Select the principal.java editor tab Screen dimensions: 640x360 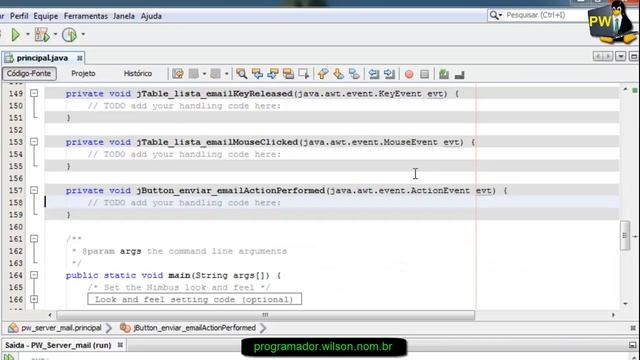tap(42, 58)
